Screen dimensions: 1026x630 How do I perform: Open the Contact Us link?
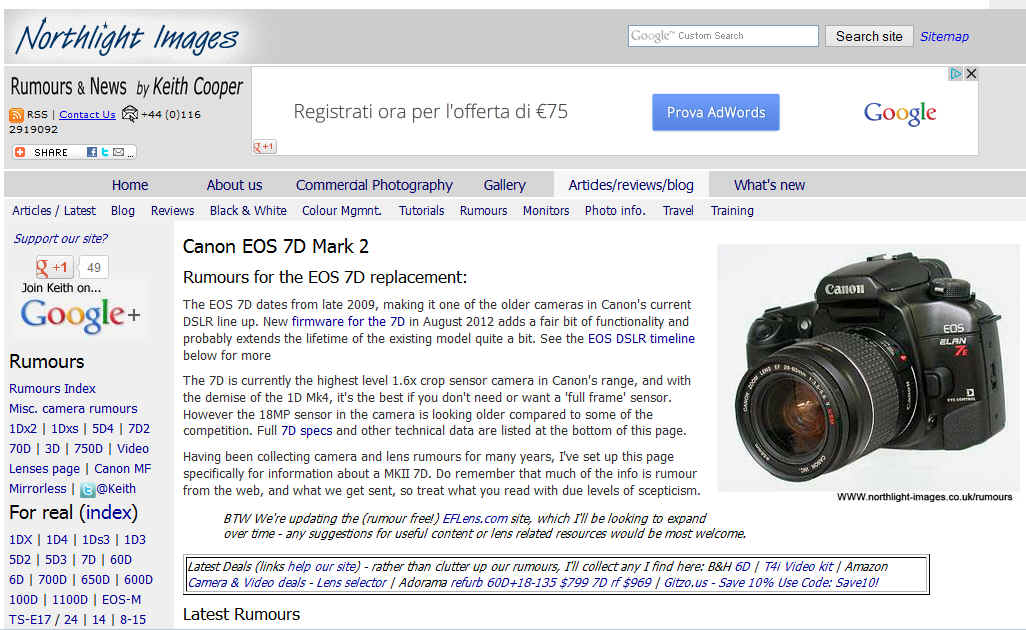click(x=87, y=114)
